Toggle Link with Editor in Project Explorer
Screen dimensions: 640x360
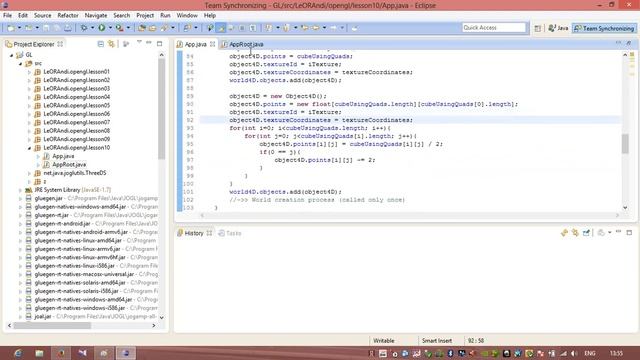[x=111, y=44]
